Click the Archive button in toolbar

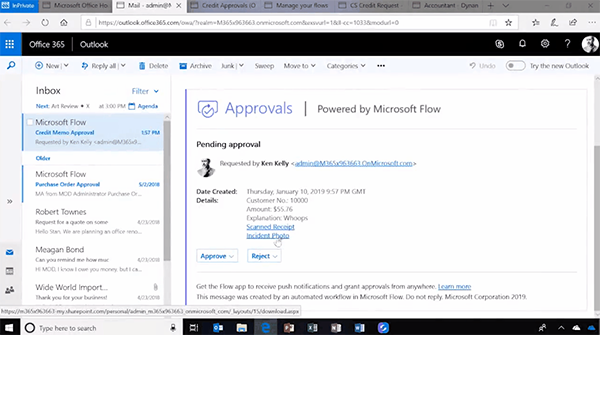[195, 66]
